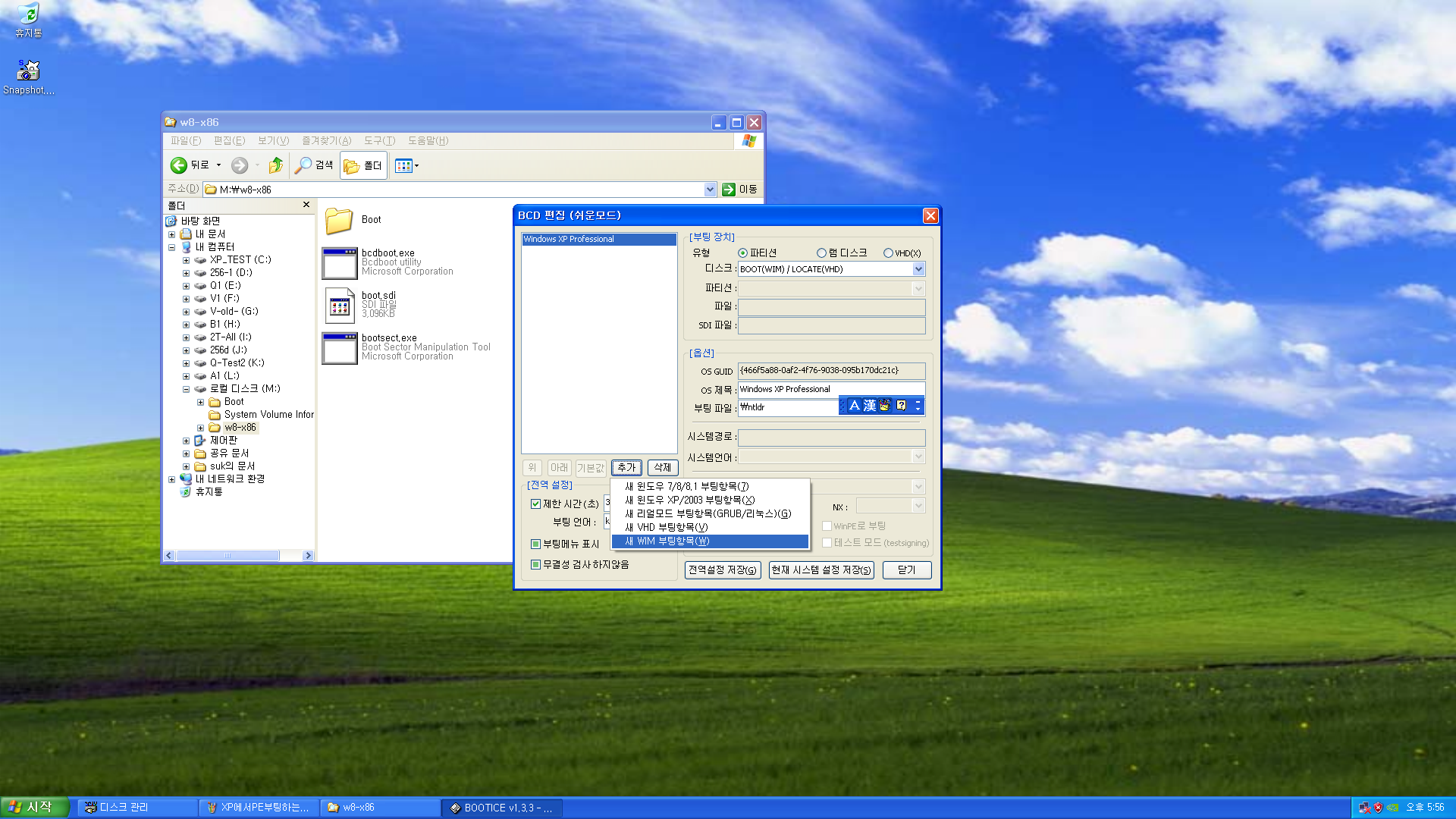Screen dimensions: 1456x819
Task: Toggle the timeout seconds checkbox
Action: pyautogui.click(x=536, y=504)
